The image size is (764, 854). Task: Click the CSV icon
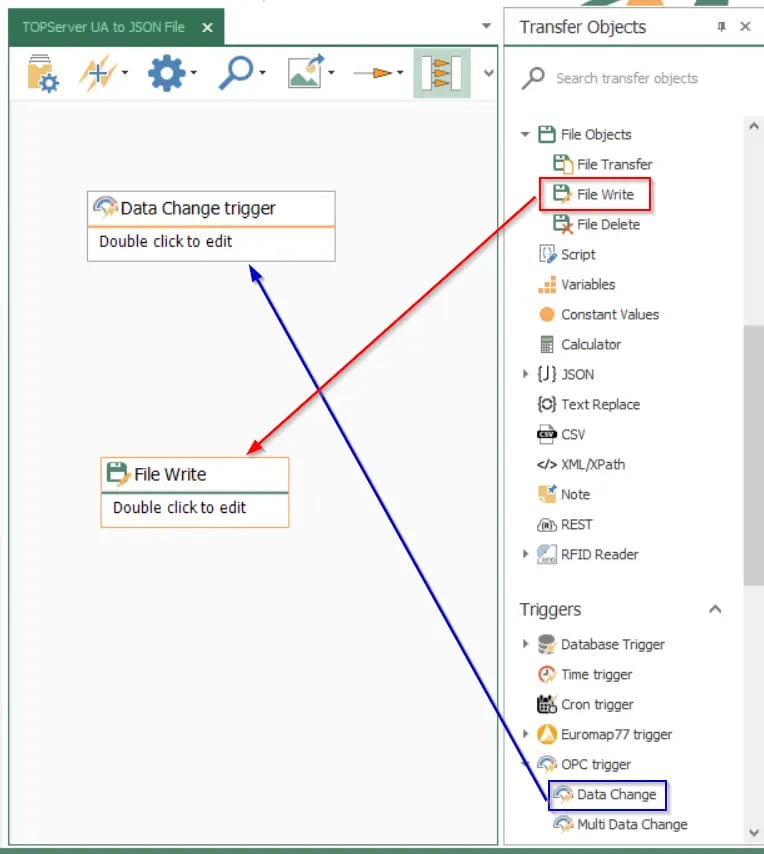click(x=547, y=434)
